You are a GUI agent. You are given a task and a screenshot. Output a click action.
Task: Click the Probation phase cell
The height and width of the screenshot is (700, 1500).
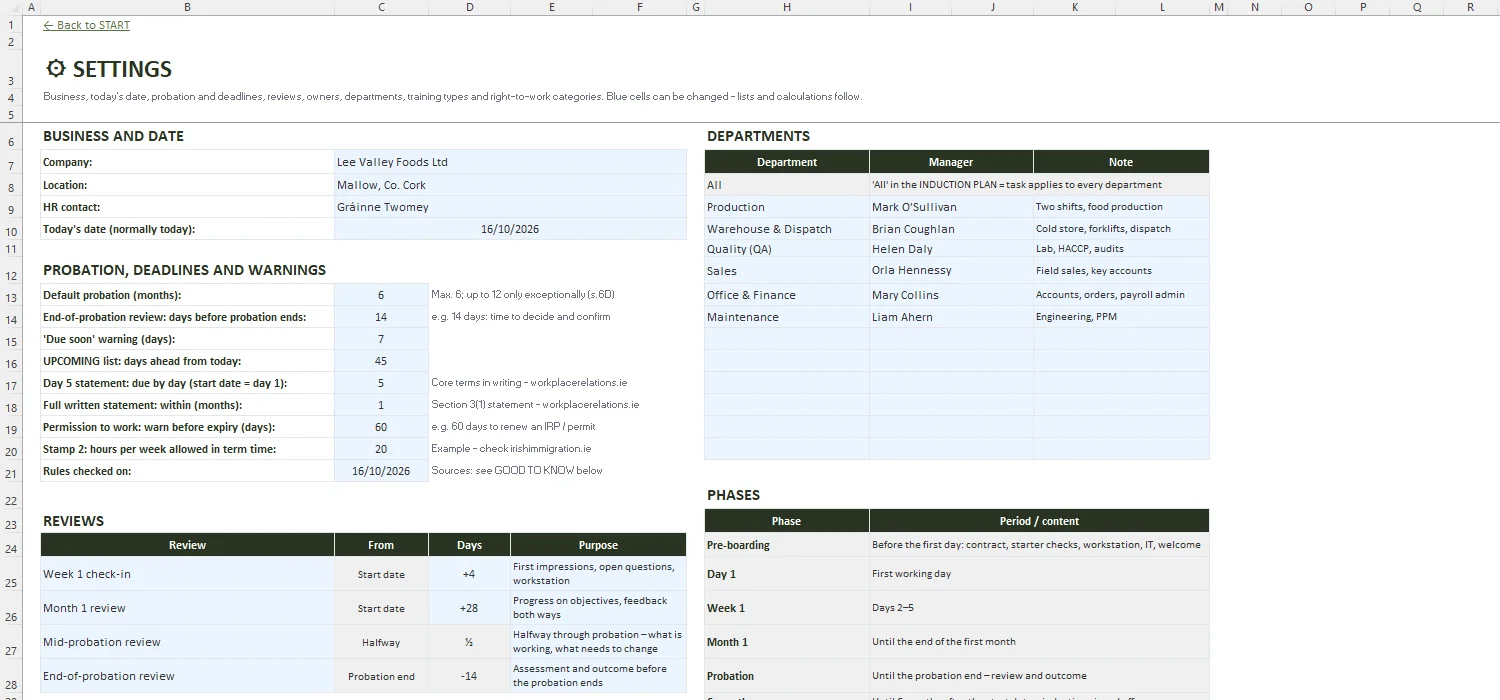(x=787, y=676)
